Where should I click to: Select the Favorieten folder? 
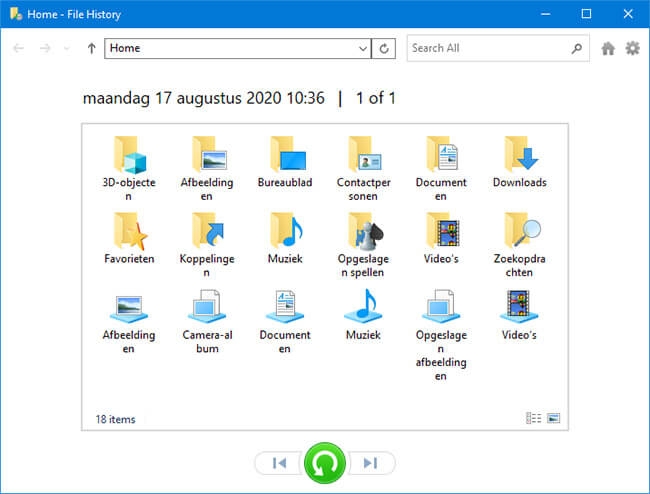click(x=129, y=238)
